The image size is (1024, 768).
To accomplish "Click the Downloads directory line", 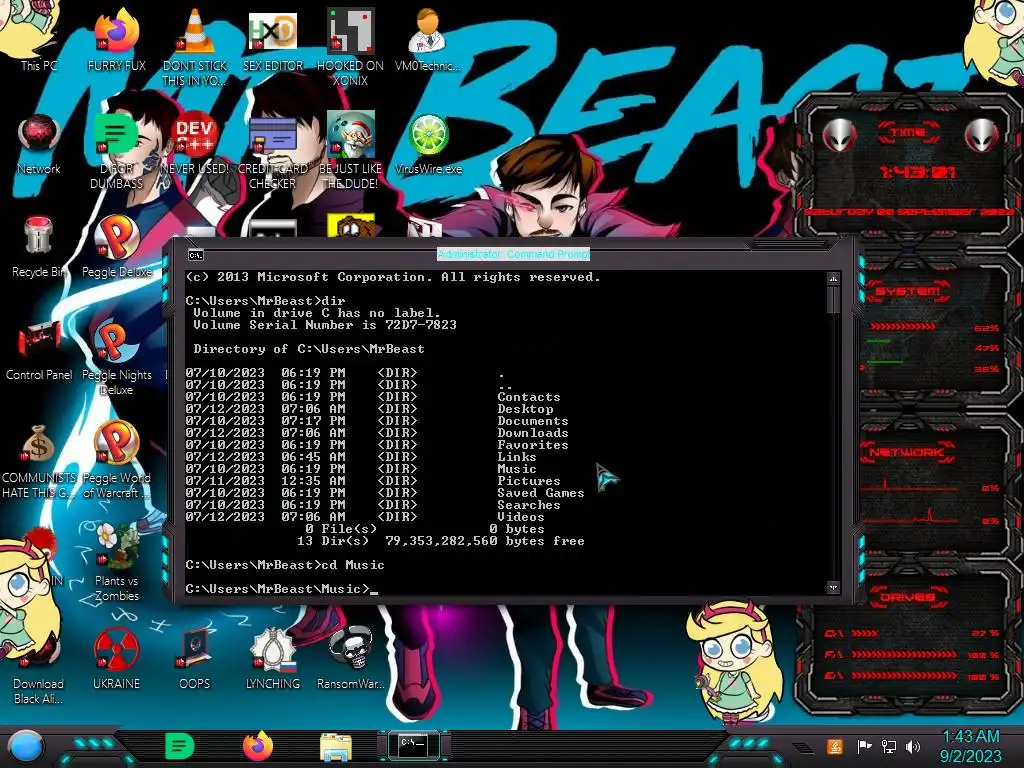I will 377,433.
